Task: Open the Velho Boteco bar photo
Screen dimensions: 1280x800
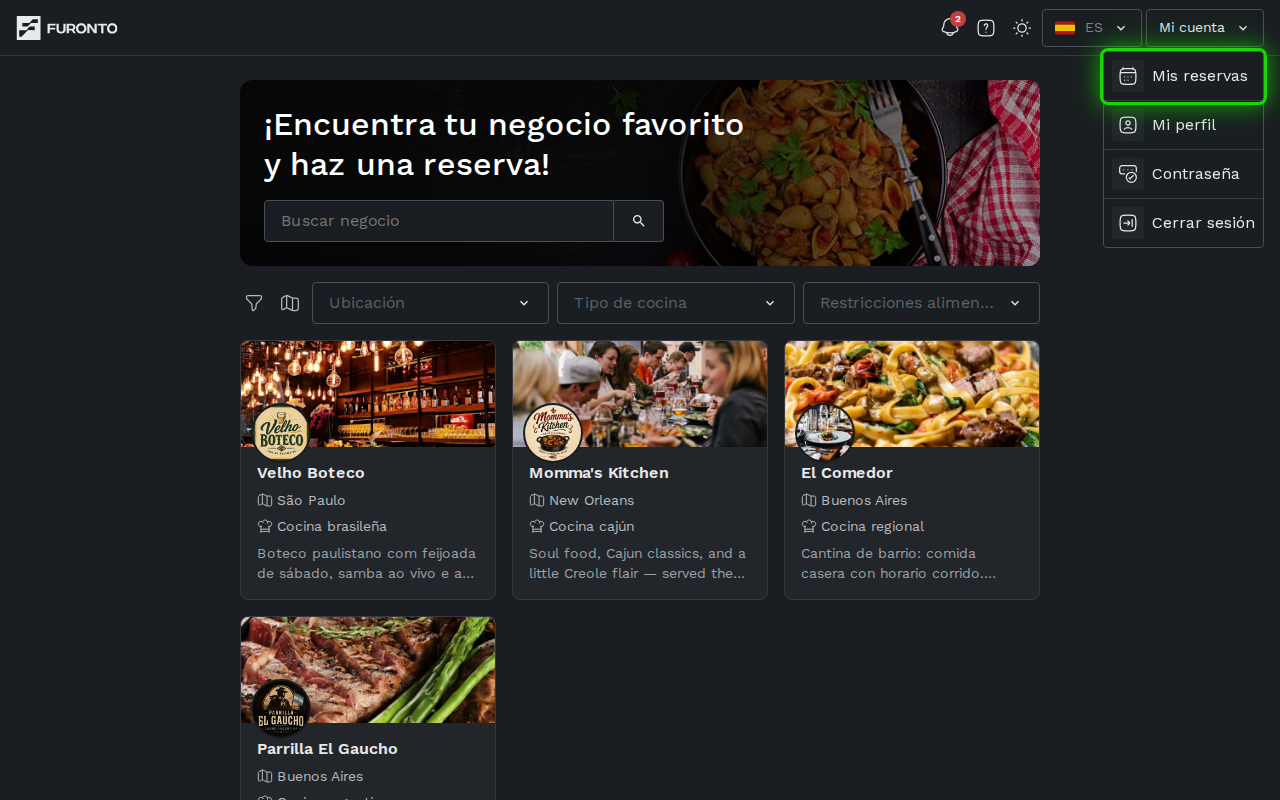Action: pos(368,394)
